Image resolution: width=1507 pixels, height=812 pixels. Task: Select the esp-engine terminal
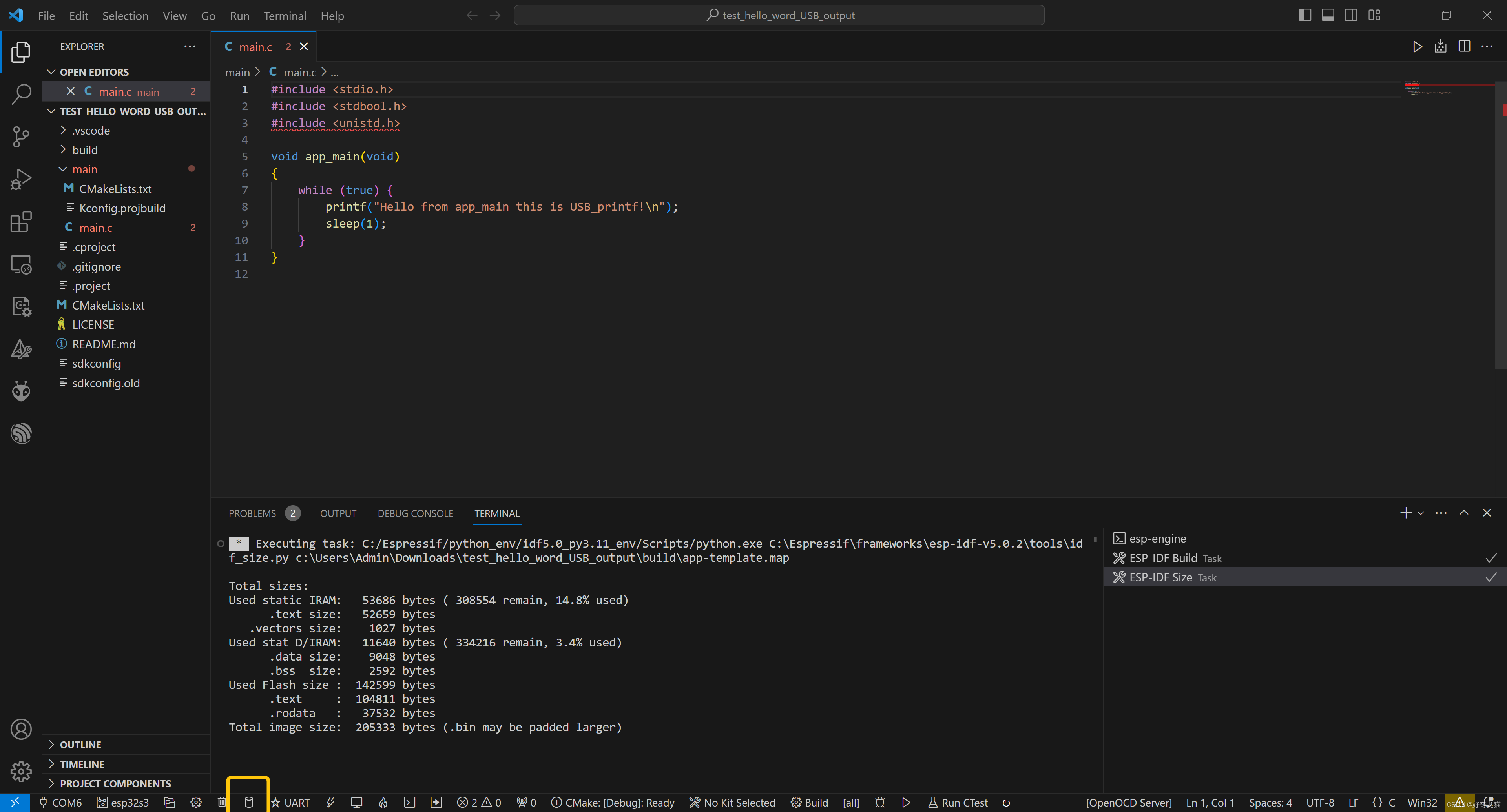click(1304, 539)
